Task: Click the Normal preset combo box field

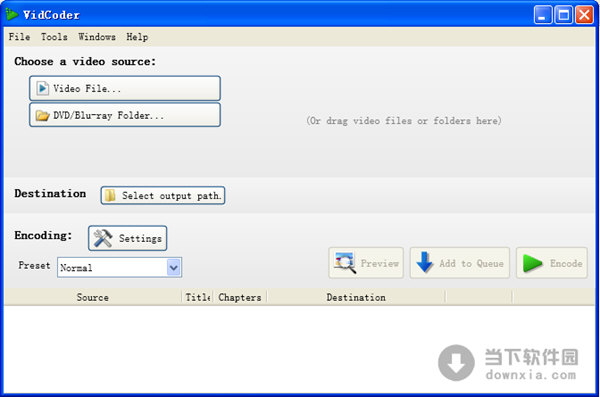Action: (119, 267)
